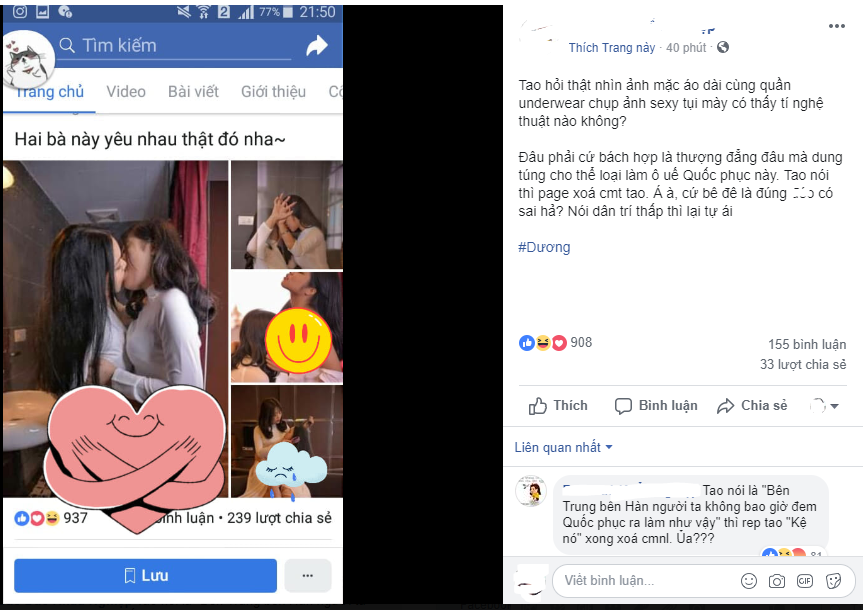Switch to the Giới thiệu tab
Image resolution: width=863 pixels, height=610 pixels.
pyautogui.click(x=273, y=91)
